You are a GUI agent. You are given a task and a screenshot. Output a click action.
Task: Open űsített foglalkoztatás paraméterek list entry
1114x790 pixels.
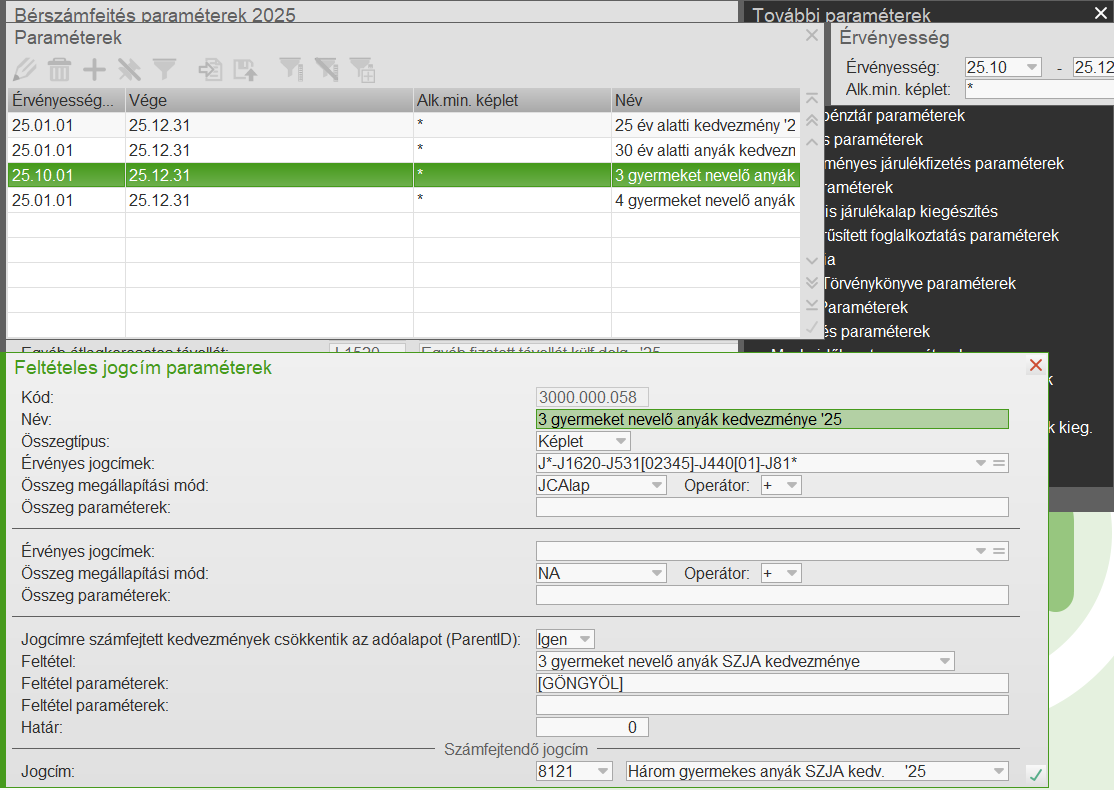(941, 236)
